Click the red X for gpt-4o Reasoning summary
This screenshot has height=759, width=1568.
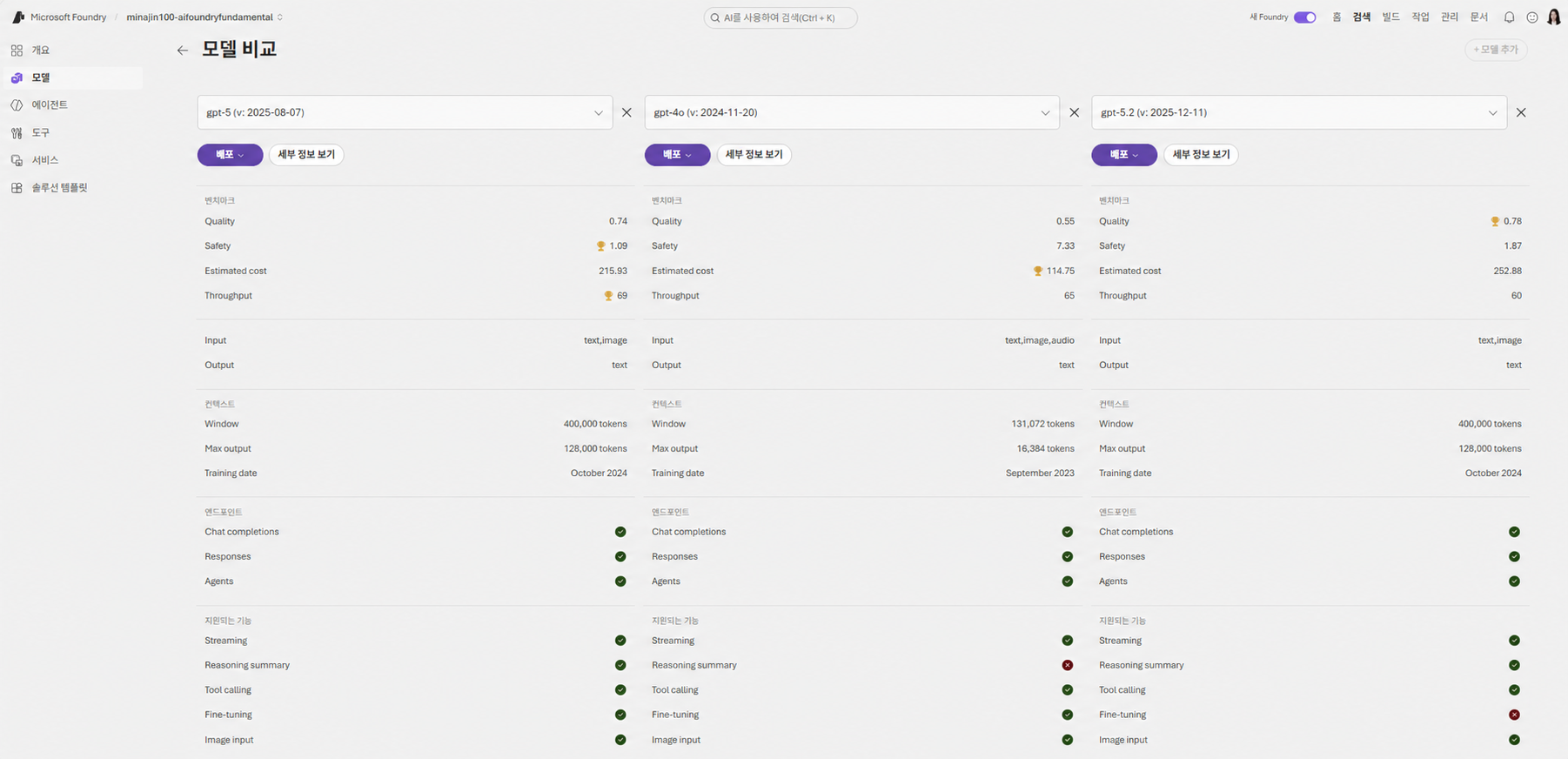(1068, 666)
